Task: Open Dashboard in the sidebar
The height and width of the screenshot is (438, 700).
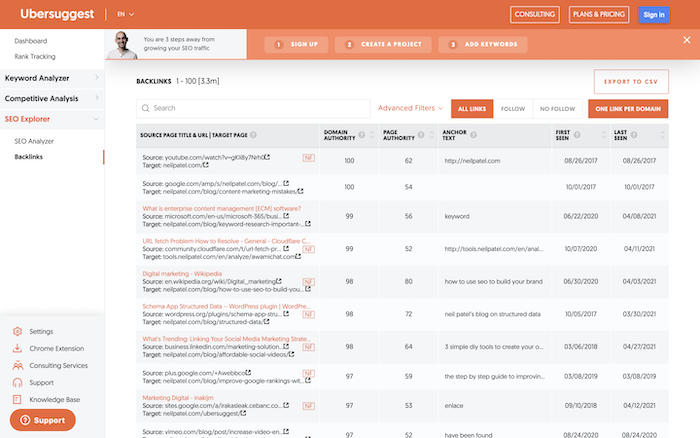Action: pos(31,41)
